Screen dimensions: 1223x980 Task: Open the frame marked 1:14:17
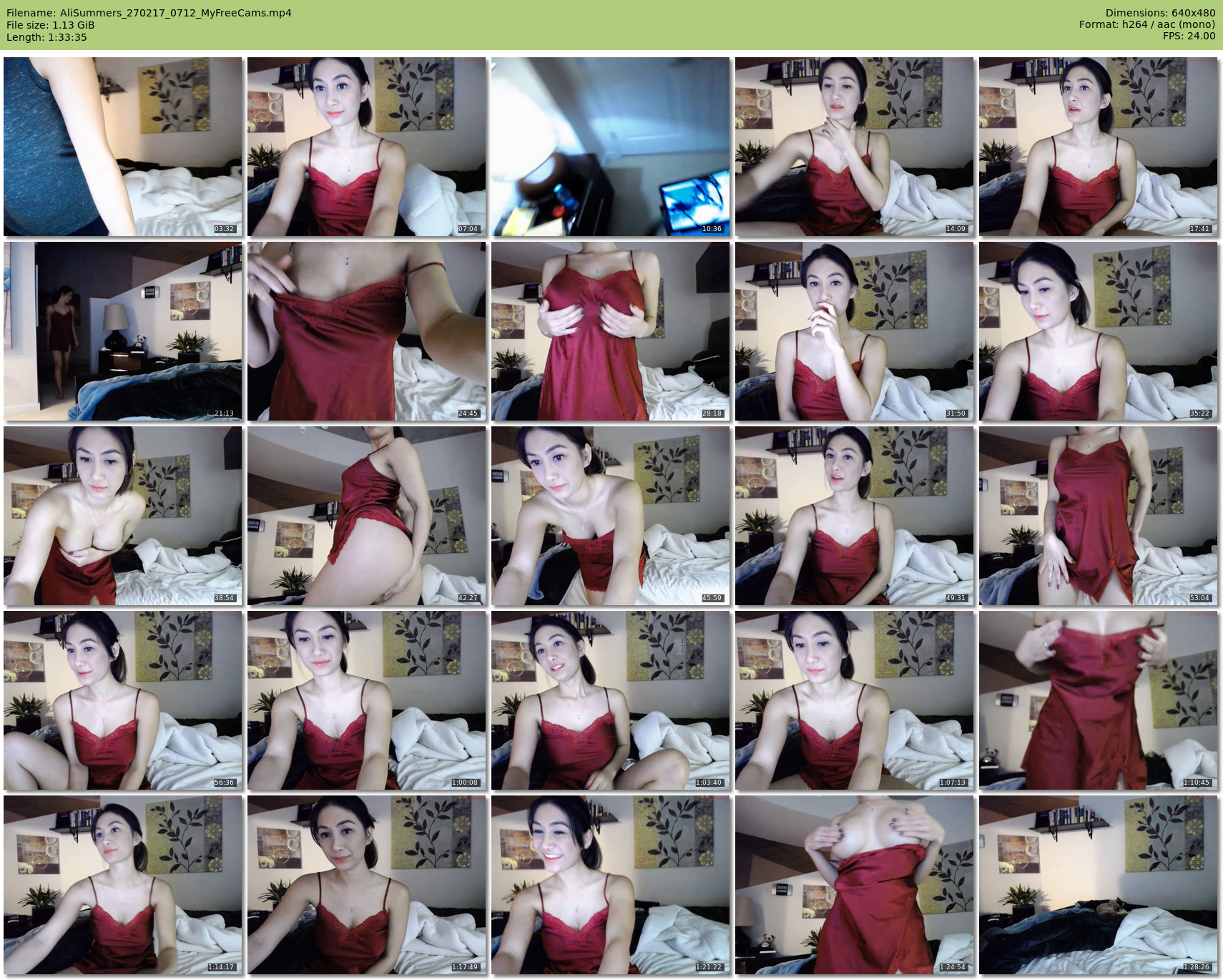[x=122, y=885]
